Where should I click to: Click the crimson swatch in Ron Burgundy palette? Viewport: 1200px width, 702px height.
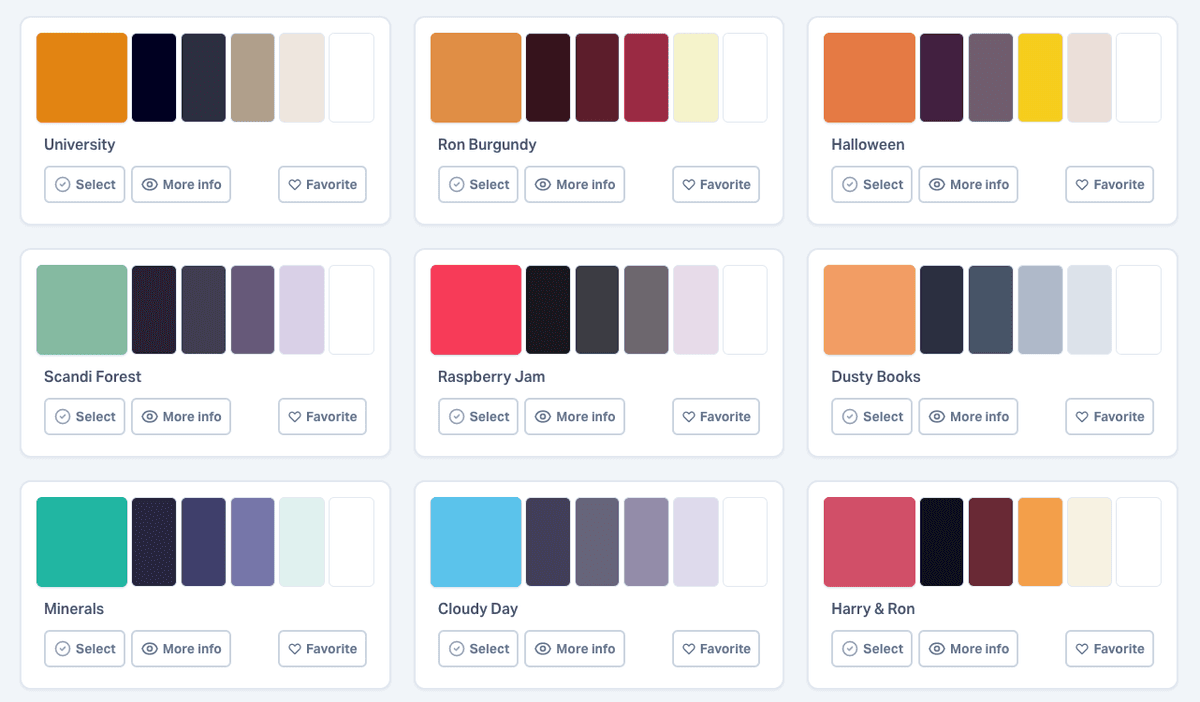tap(646, 78)
